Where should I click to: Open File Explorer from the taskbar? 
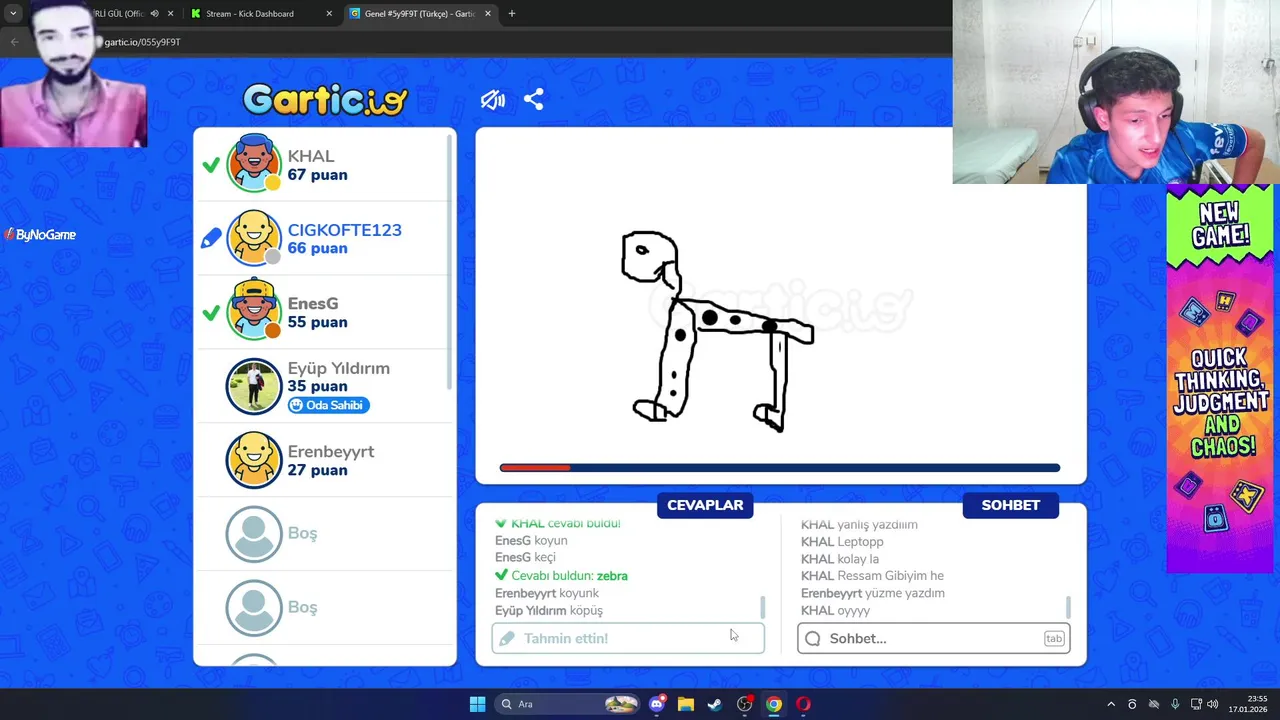[686, 704]
